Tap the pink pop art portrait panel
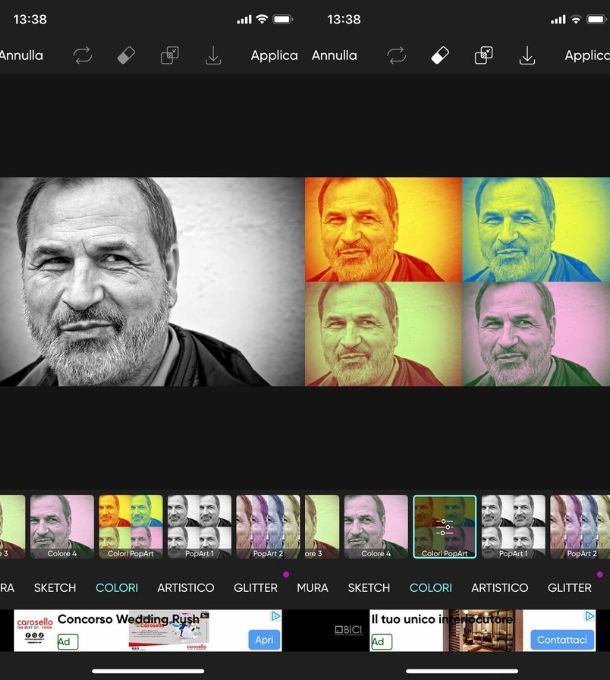 click(536, 334)
